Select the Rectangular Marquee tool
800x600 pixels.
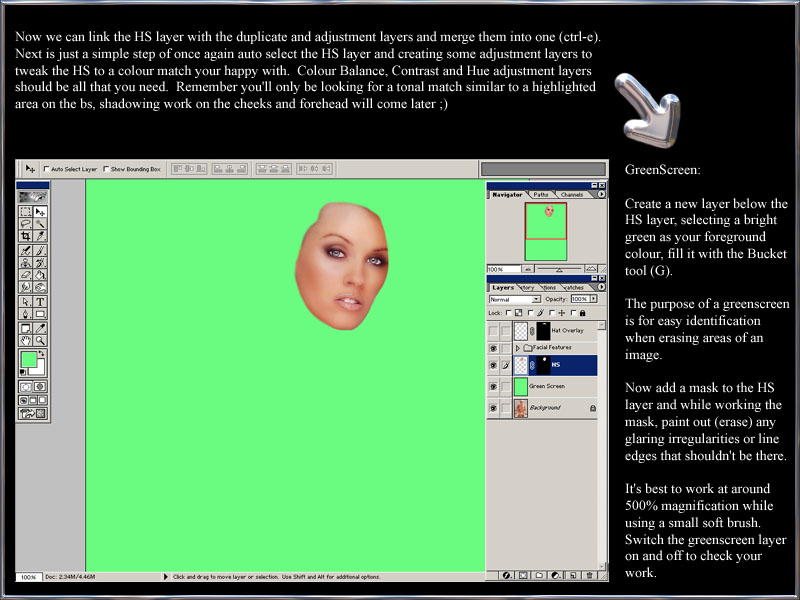click(26, 211)
